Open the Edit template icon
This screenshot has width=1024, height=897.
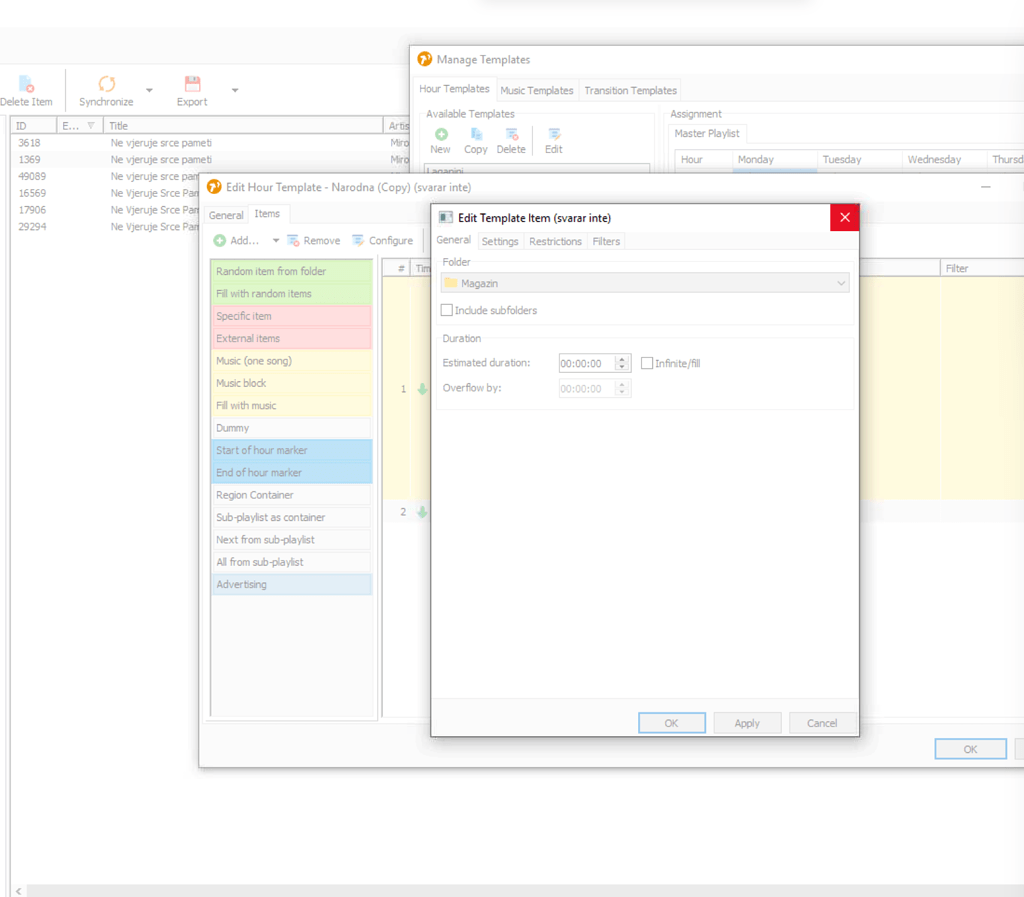point(553,134)
